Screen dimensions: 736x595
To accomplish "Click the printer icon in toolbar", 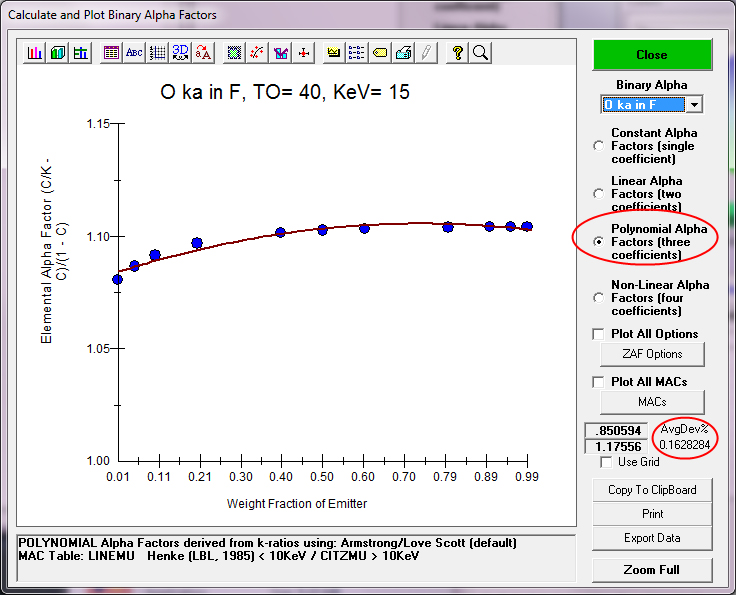I will coord(403,53).
